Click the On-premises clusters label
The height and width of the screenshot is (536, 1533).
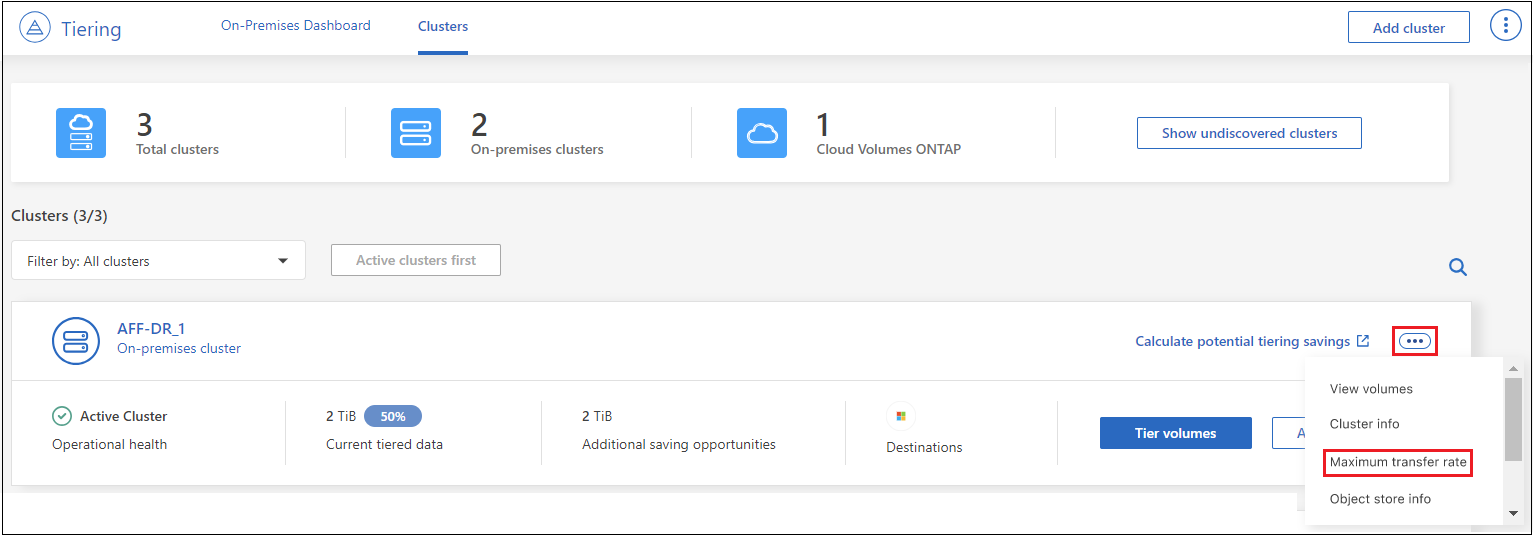click(537, 149)
